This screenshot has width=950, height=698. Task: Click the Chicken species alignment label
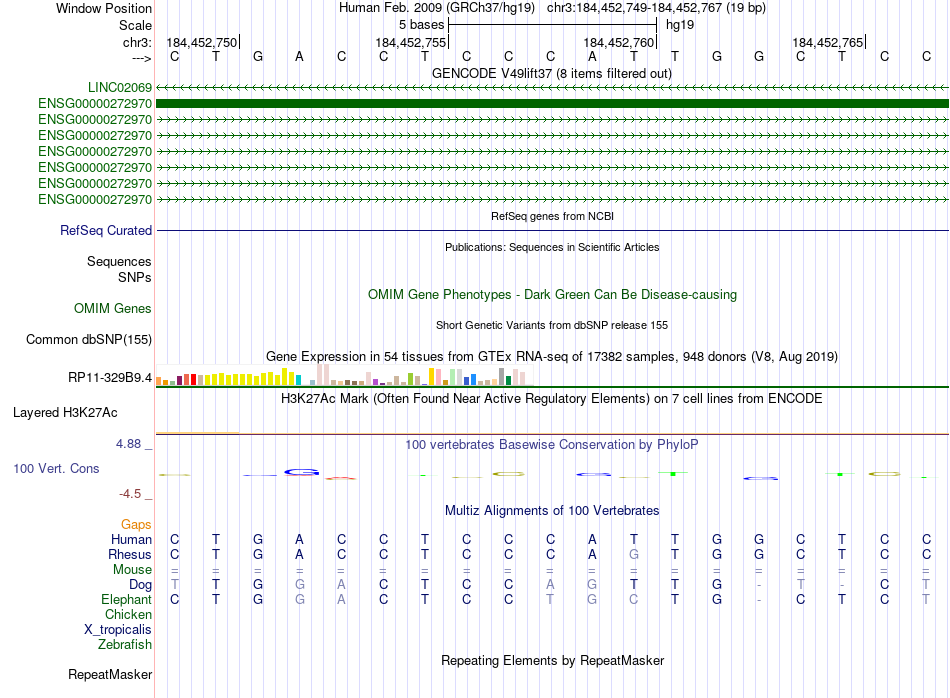(128, 614)
